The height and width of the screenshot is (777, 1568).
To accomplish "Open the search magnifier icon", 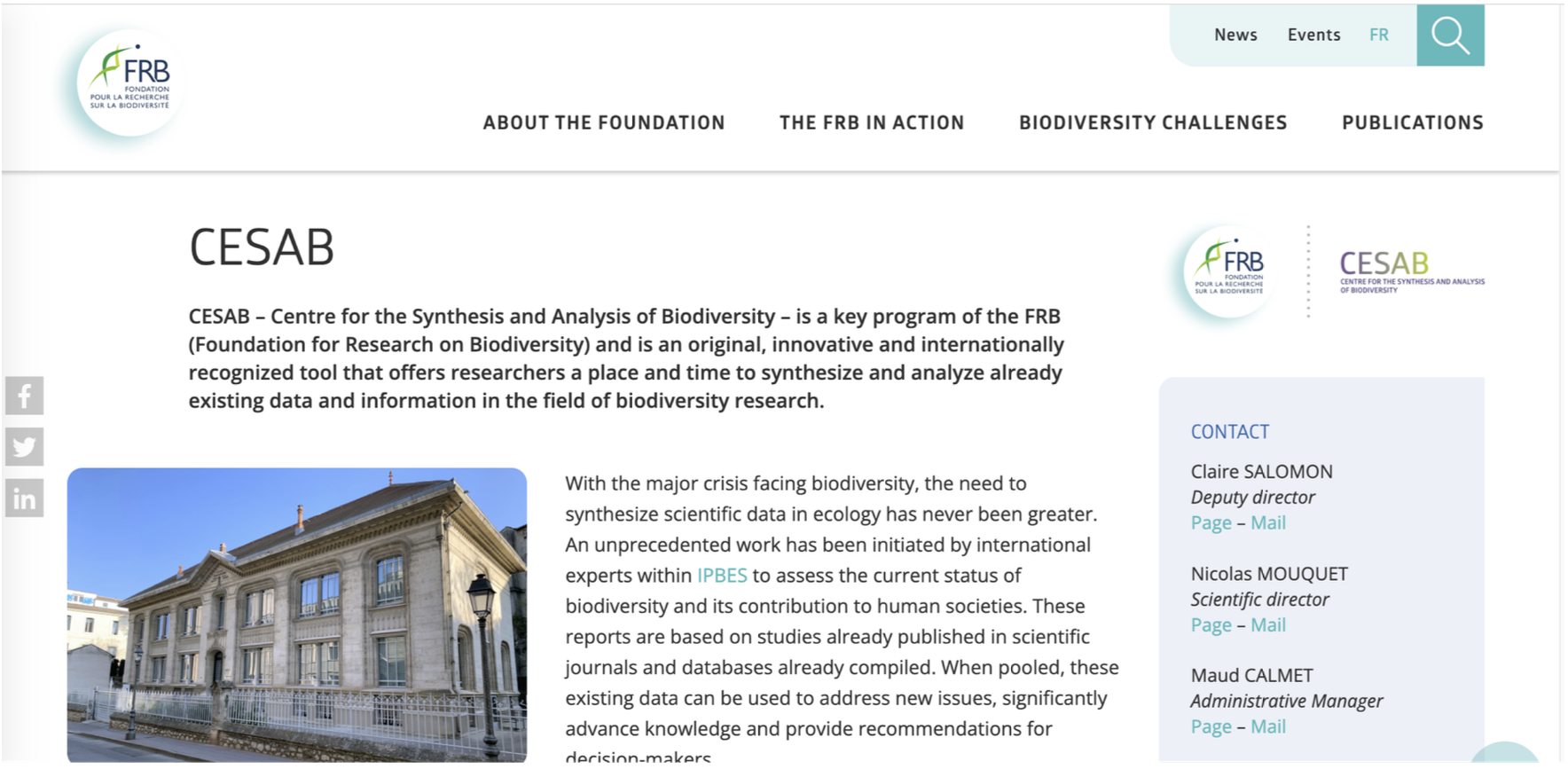I will pos(1450,35).
